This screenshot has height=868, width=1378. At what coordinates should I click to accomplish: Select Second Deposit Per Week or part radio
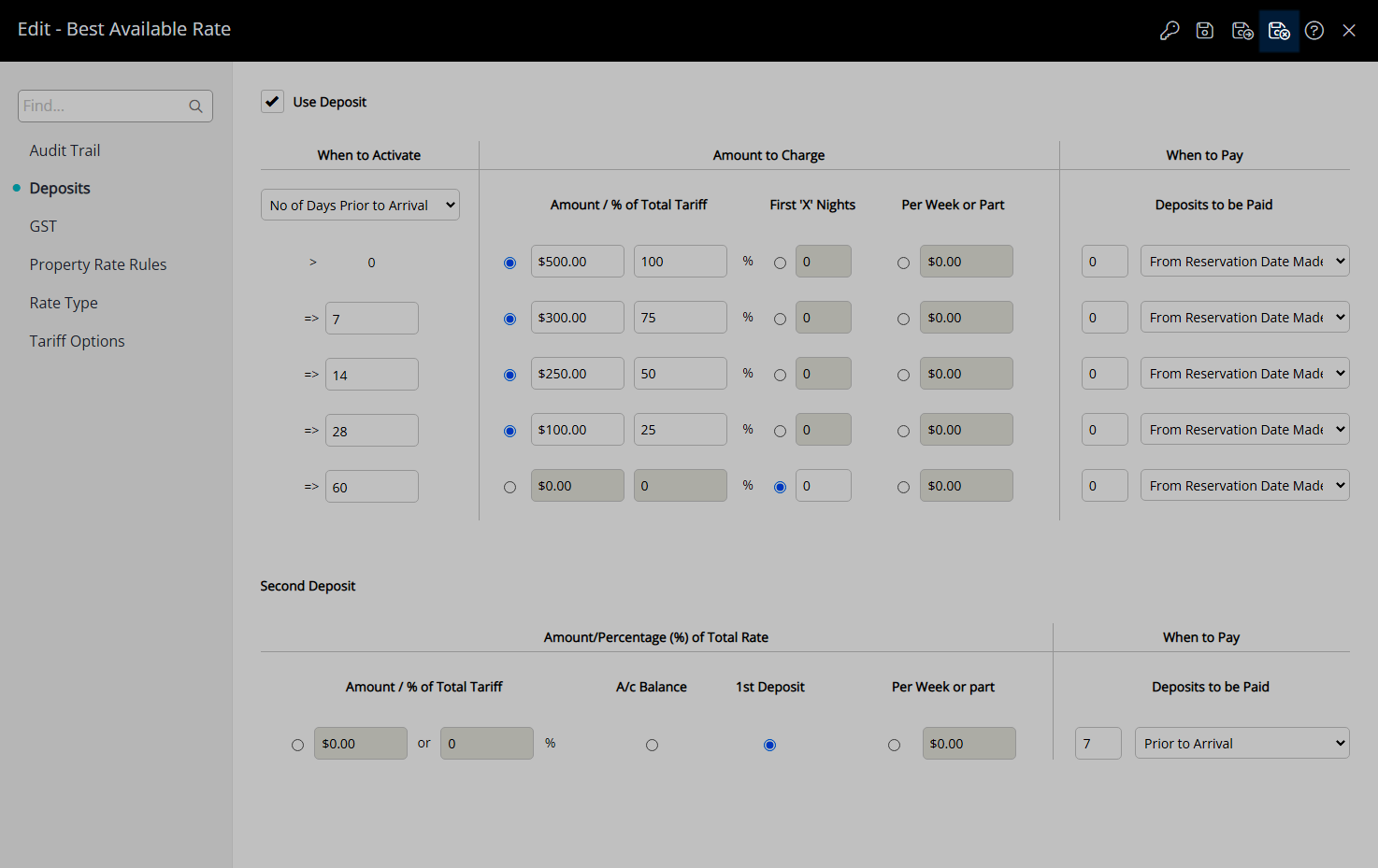pyautogui.click(x=895, y=746)
